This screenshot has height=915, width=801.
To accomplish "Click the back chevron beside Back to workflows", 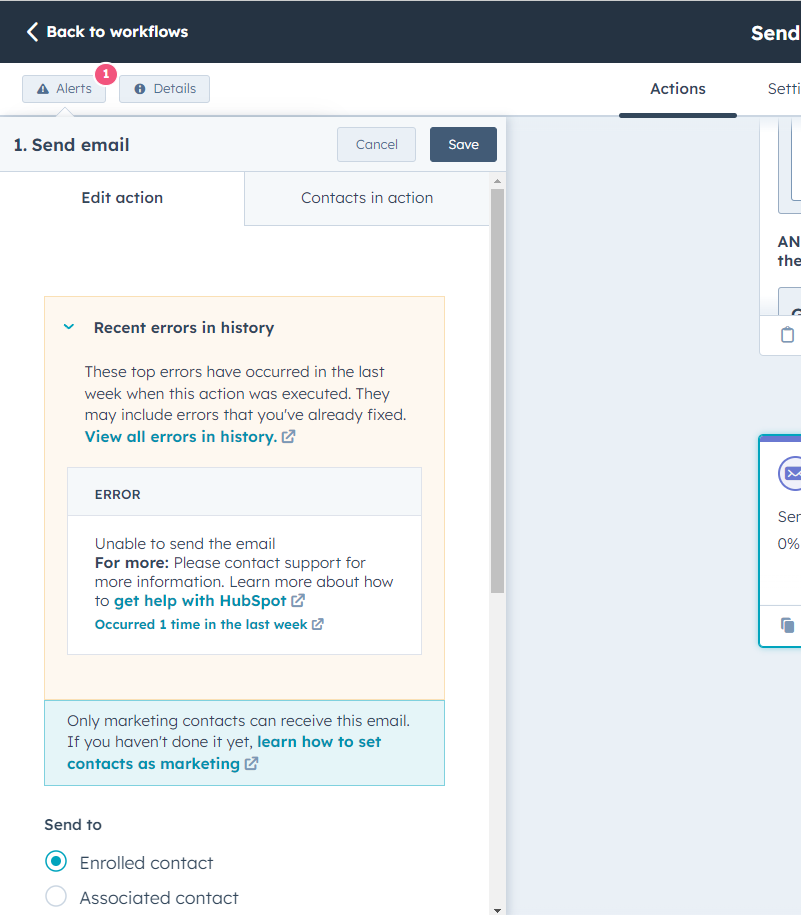I will (32, 31).
